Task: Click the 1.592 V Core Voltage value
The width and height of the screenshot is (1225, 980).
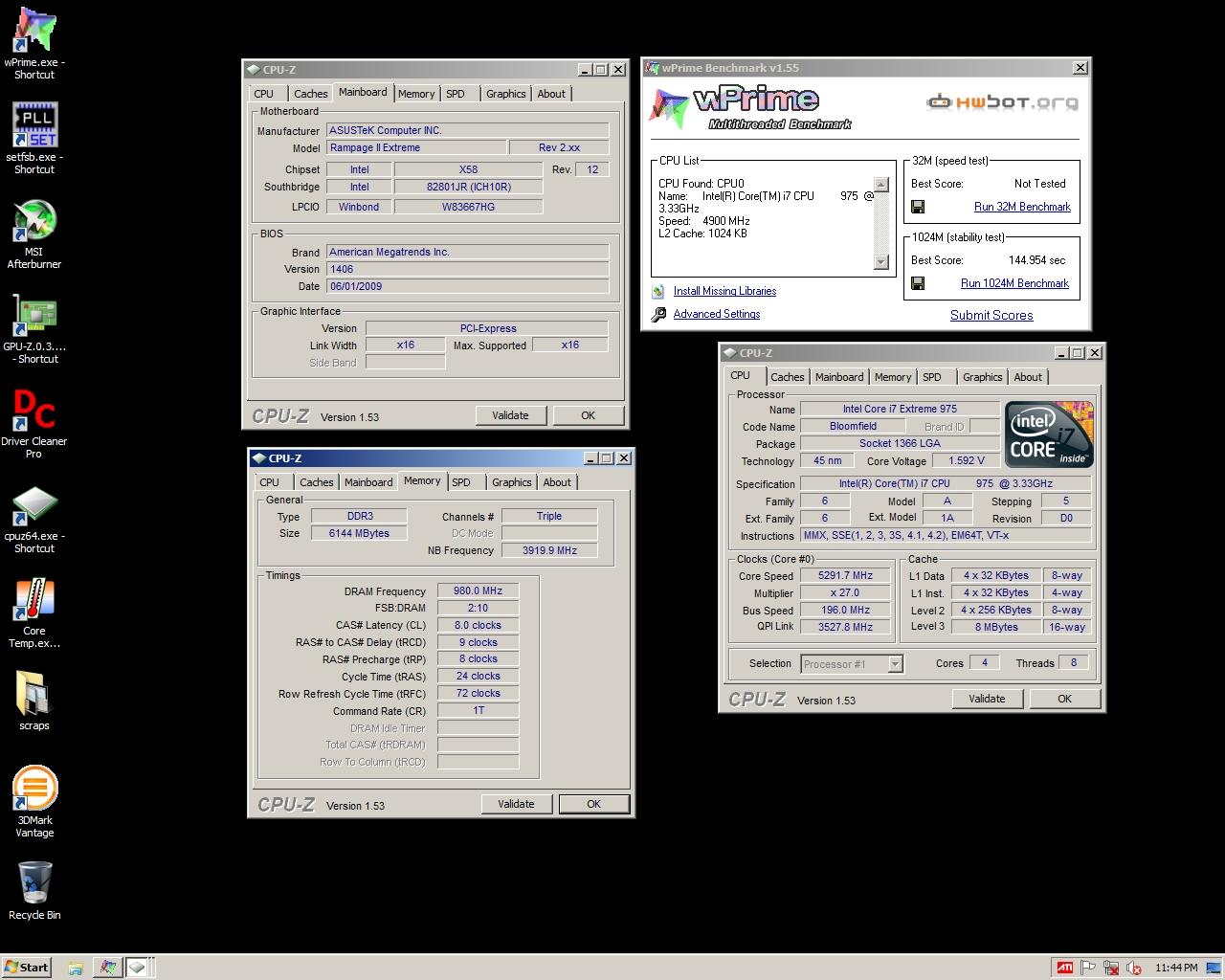Action: (x=967, y=460)
